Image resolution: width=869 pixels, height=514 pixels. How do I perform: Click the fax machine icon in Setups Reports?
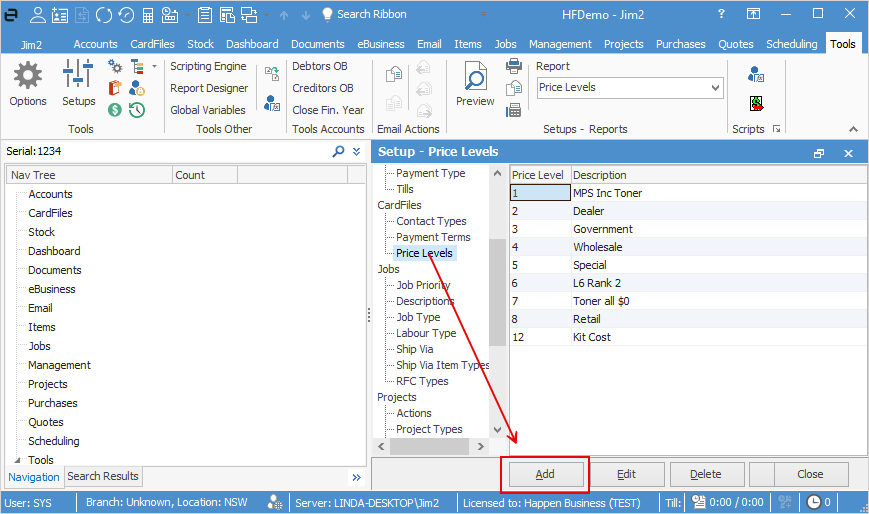click(x=514, y=110)
